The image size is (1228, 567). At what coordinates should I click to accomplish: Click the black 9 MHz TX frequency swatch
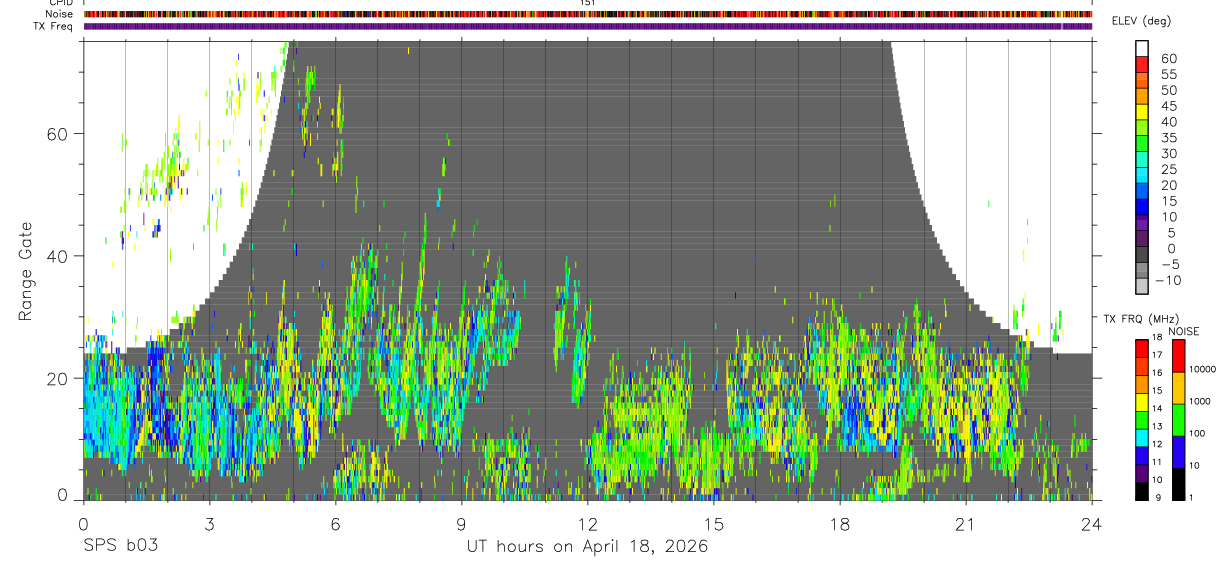1142,491
